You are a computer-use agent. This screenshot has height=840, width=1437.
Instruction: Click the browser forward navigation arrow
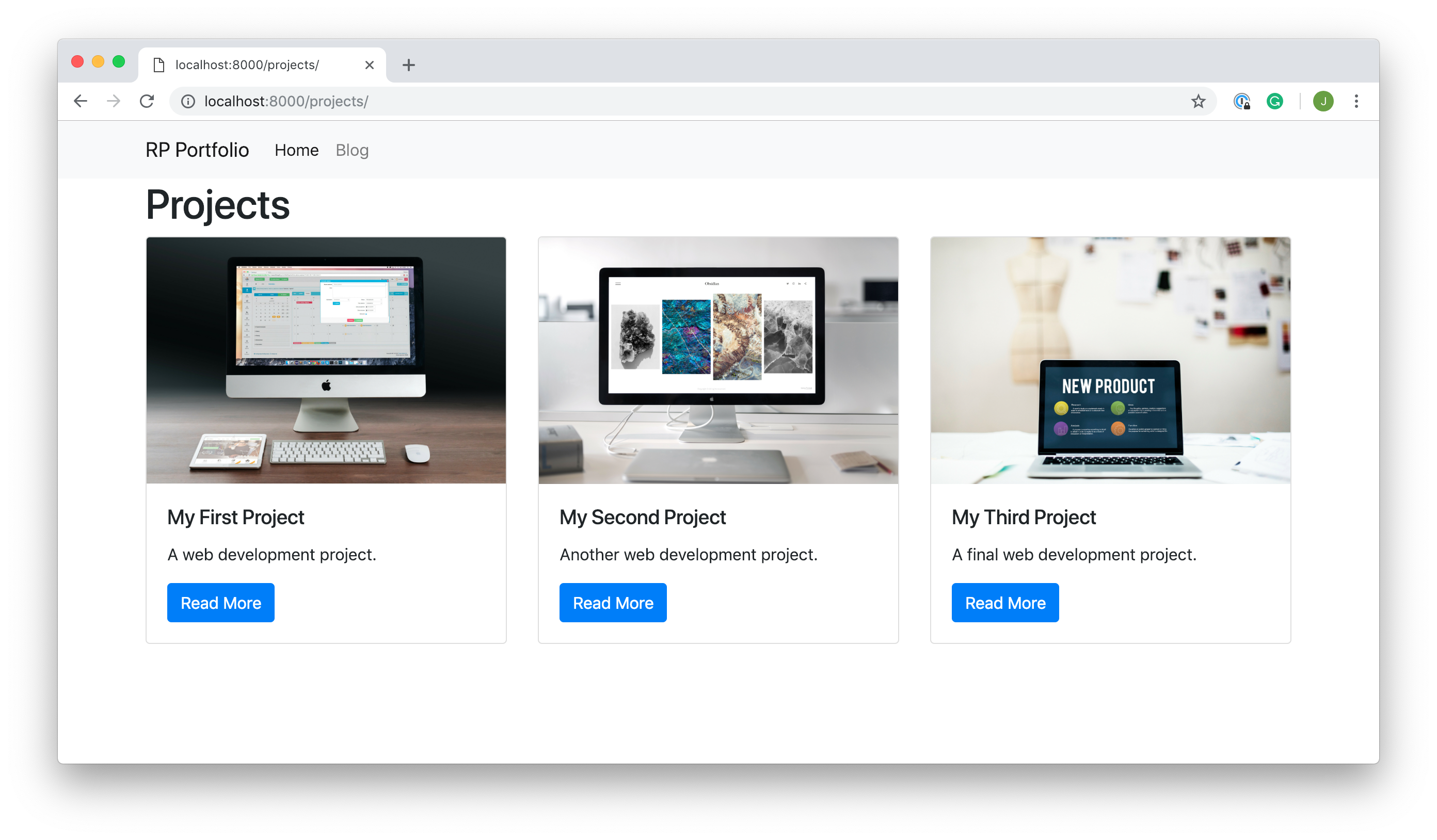pos(114,100)
